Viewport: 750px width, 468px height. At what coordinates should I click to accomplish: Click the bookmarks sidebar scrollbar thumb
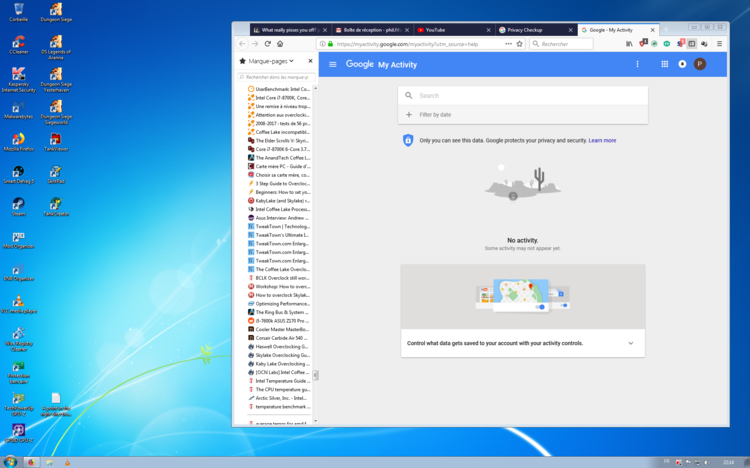point(315,375)
